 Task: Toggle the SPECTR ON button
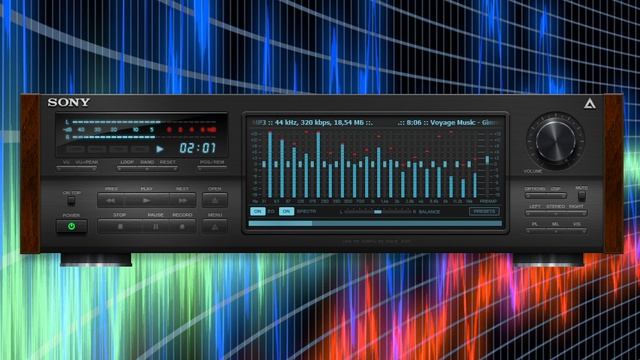286,211
